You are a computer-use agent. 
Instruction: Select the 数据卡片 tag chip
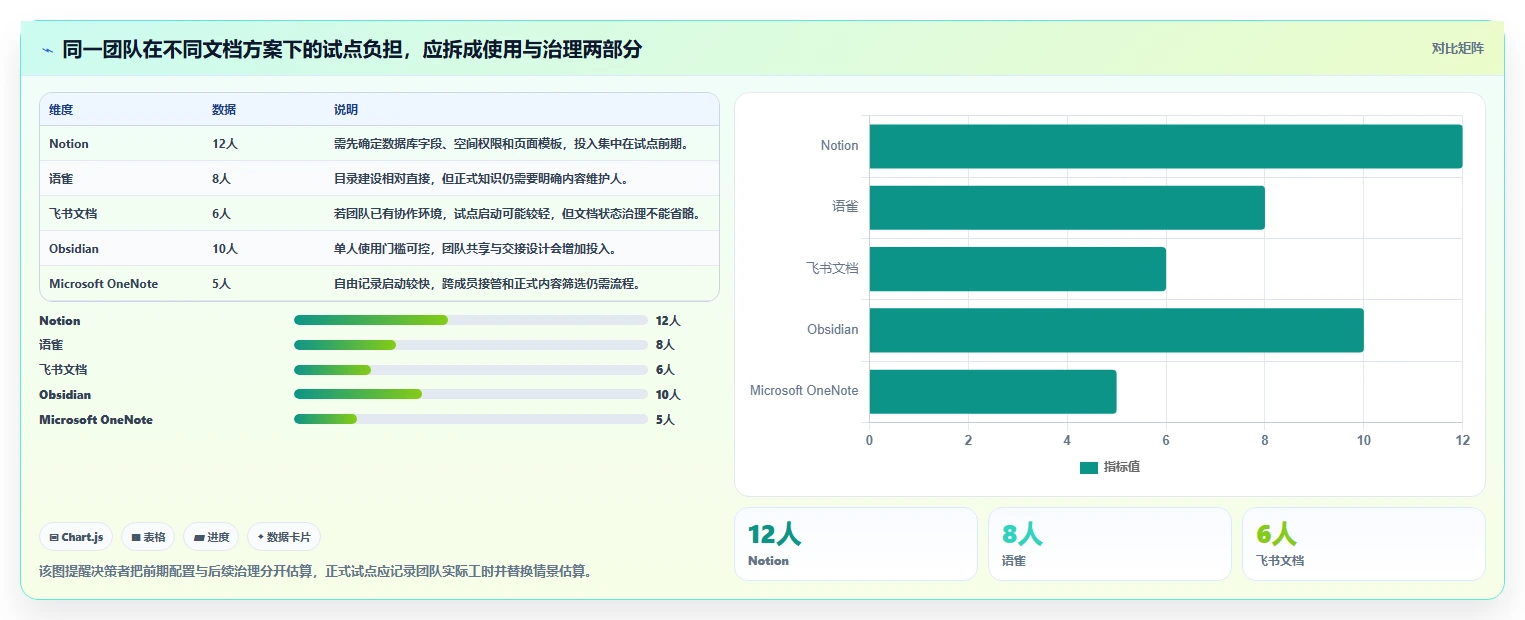[x=284, y=537]
